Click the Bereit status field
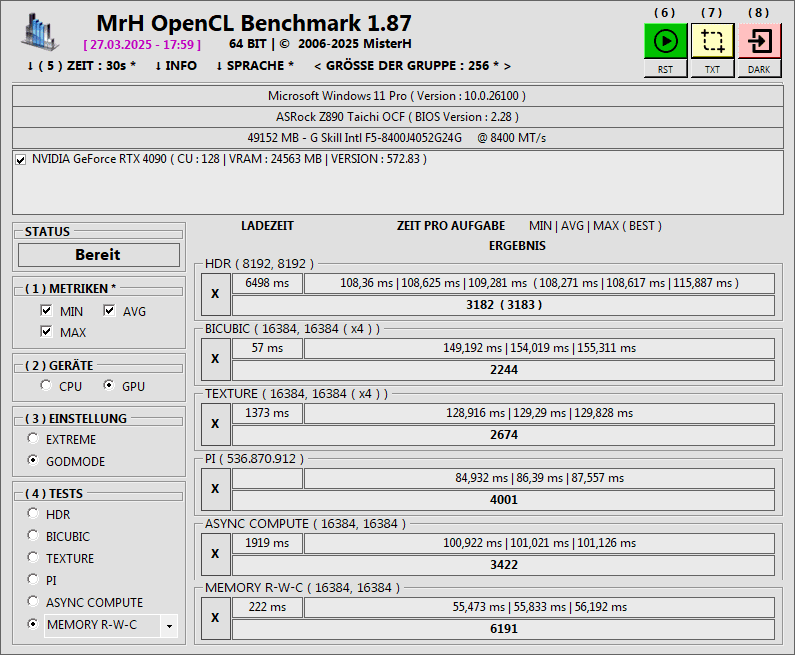This screenshot has height=655, width=795. 99,254
